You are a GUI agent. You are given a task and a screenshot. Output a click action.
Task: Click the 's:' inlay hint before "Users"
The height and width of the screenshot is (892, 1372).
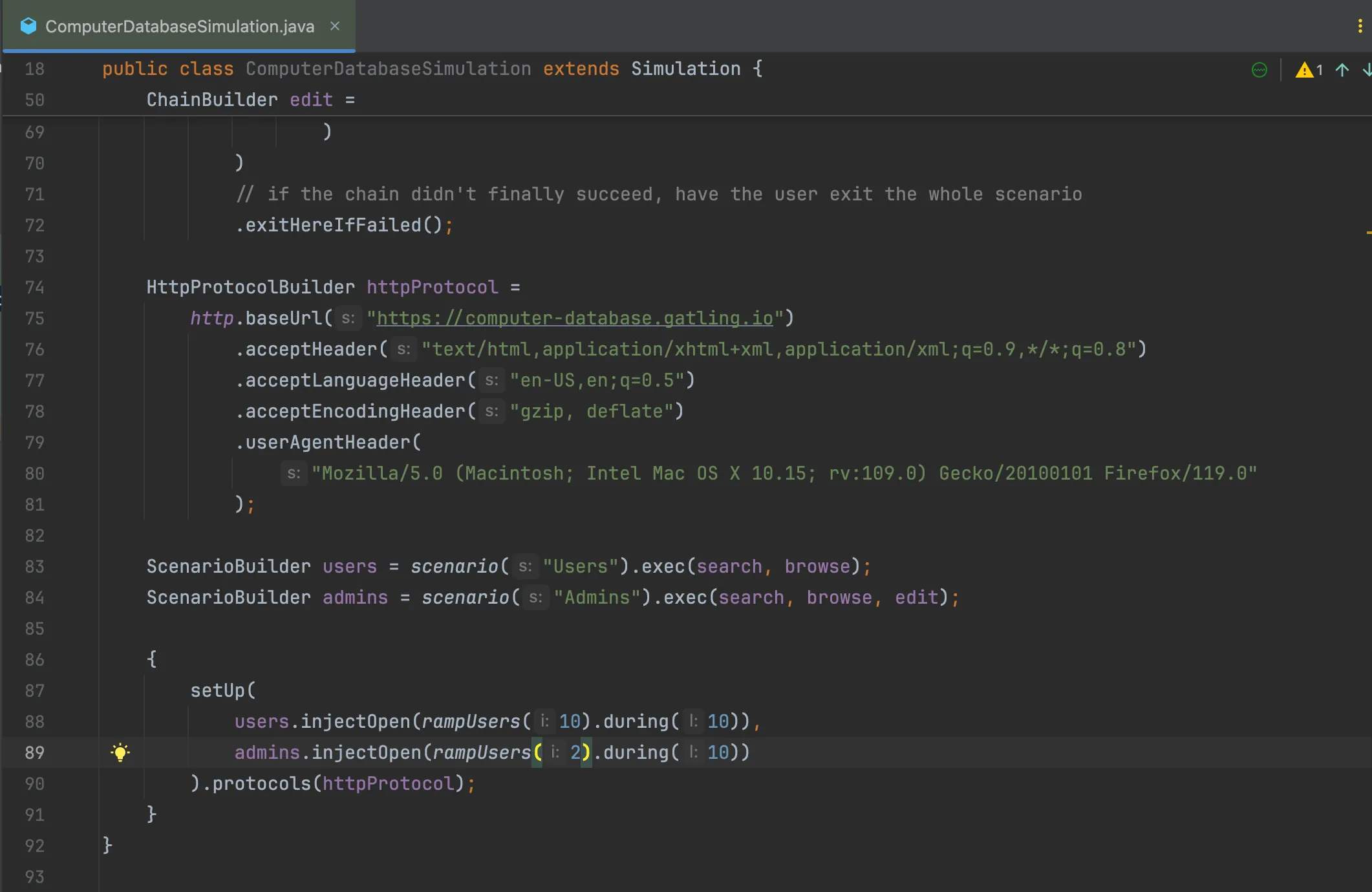[x=525, y=567]
